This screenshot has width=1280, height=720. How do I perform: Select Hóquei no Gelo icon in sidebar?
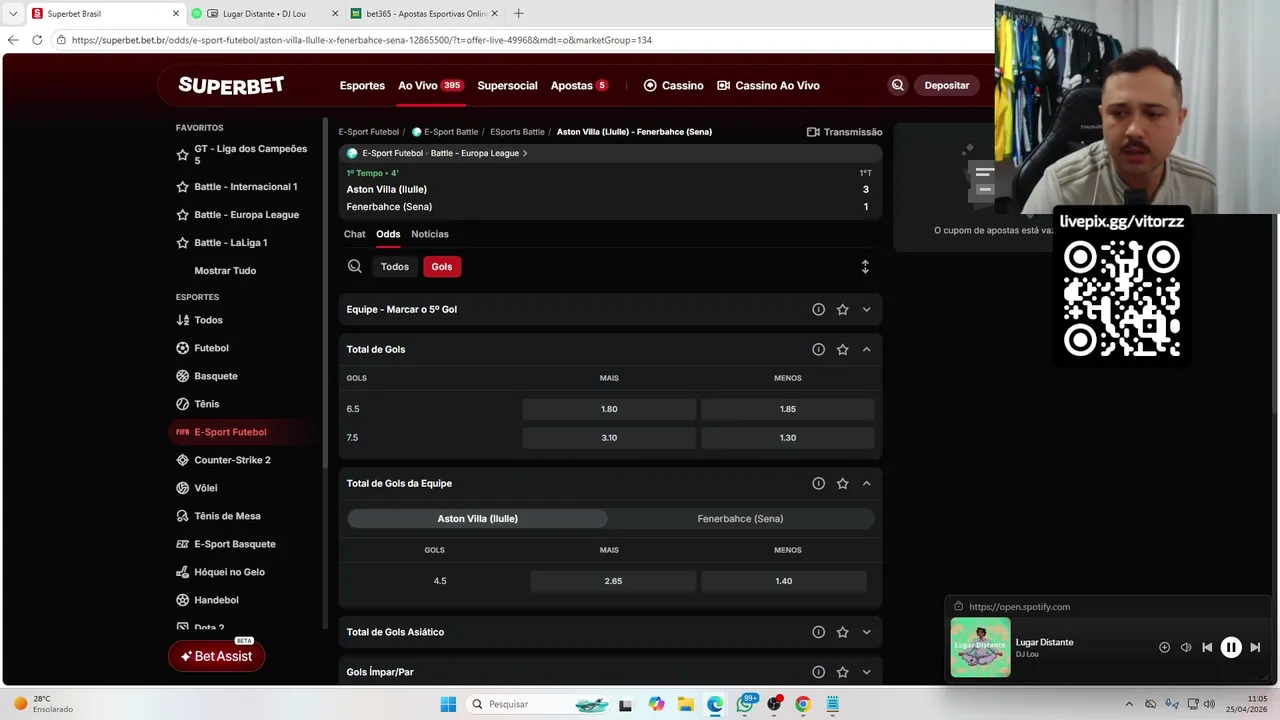(182, 572)
